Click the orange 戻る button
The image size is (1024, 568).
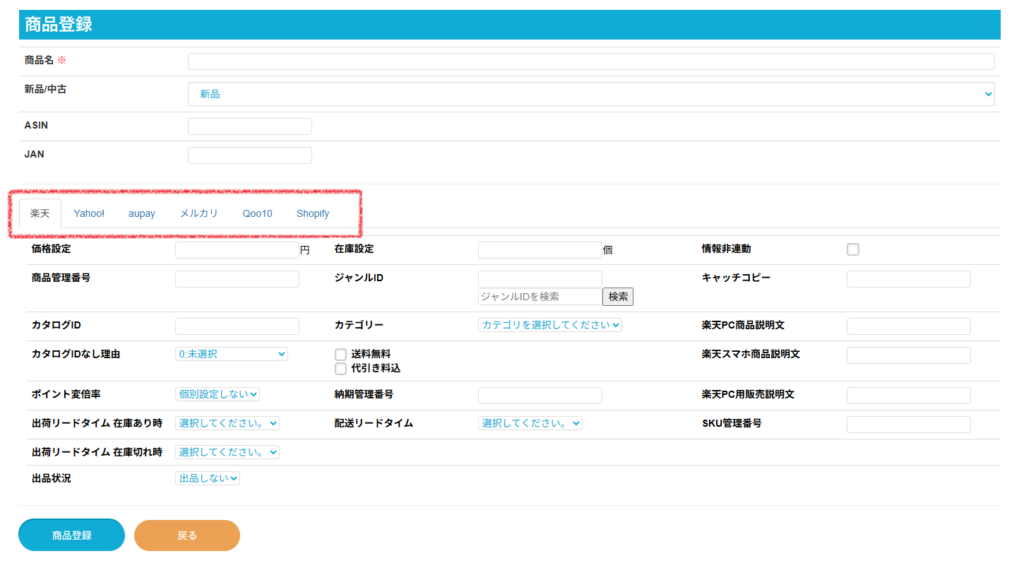tap(187, 535)
